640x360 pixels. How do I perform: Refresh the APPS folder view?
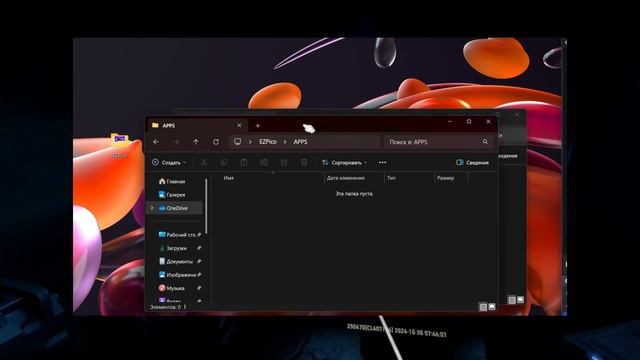216,142
